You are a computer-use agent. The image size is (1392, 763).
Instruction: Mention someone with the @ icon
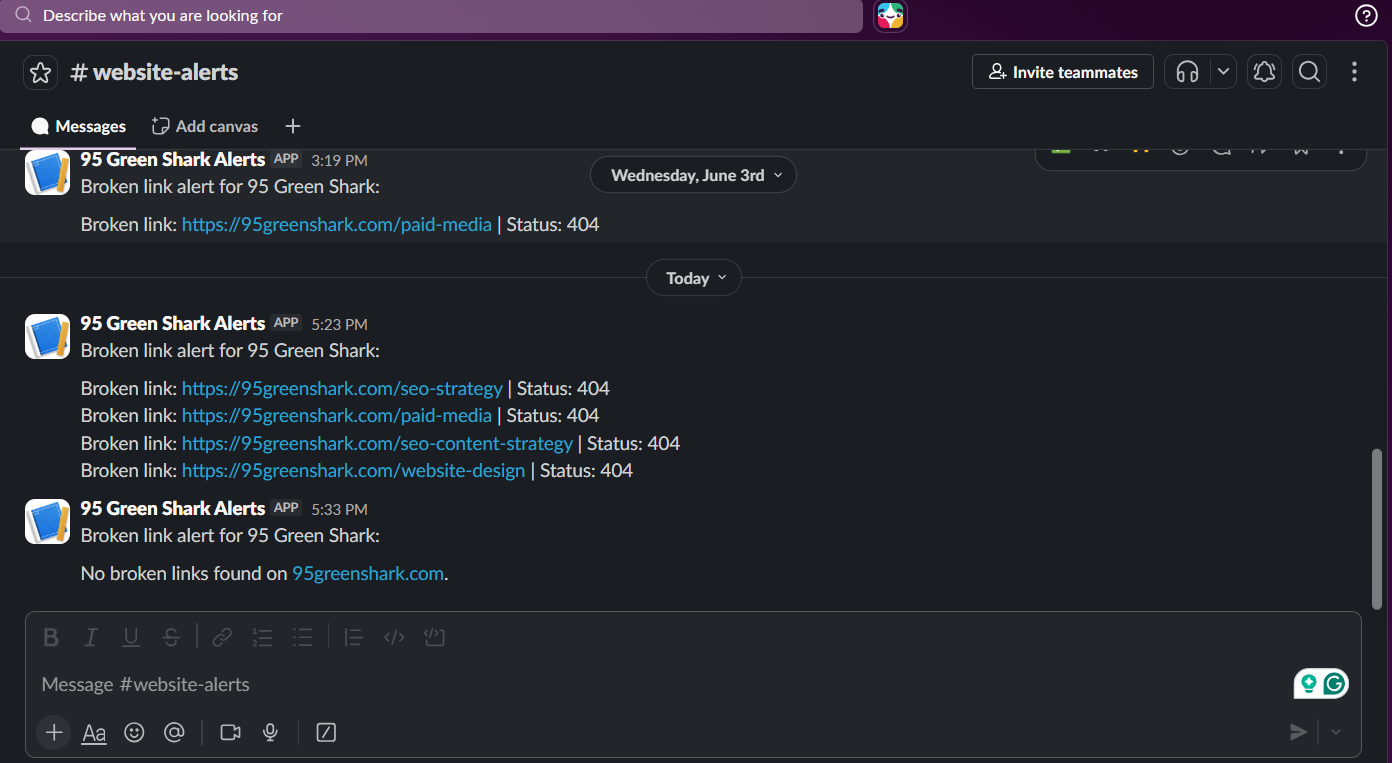click(174, 733)
